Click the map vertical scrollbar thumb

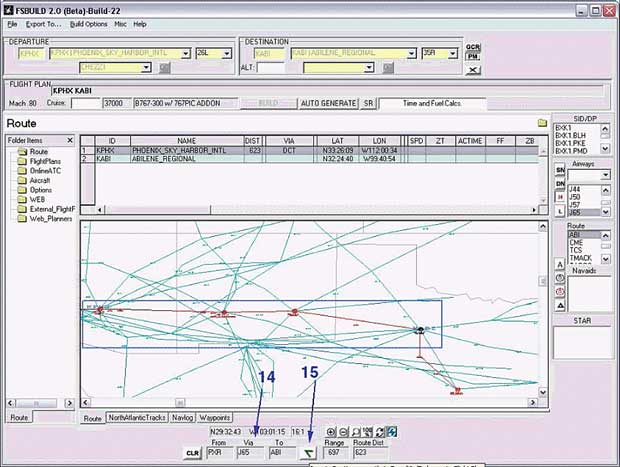(543, 281)
